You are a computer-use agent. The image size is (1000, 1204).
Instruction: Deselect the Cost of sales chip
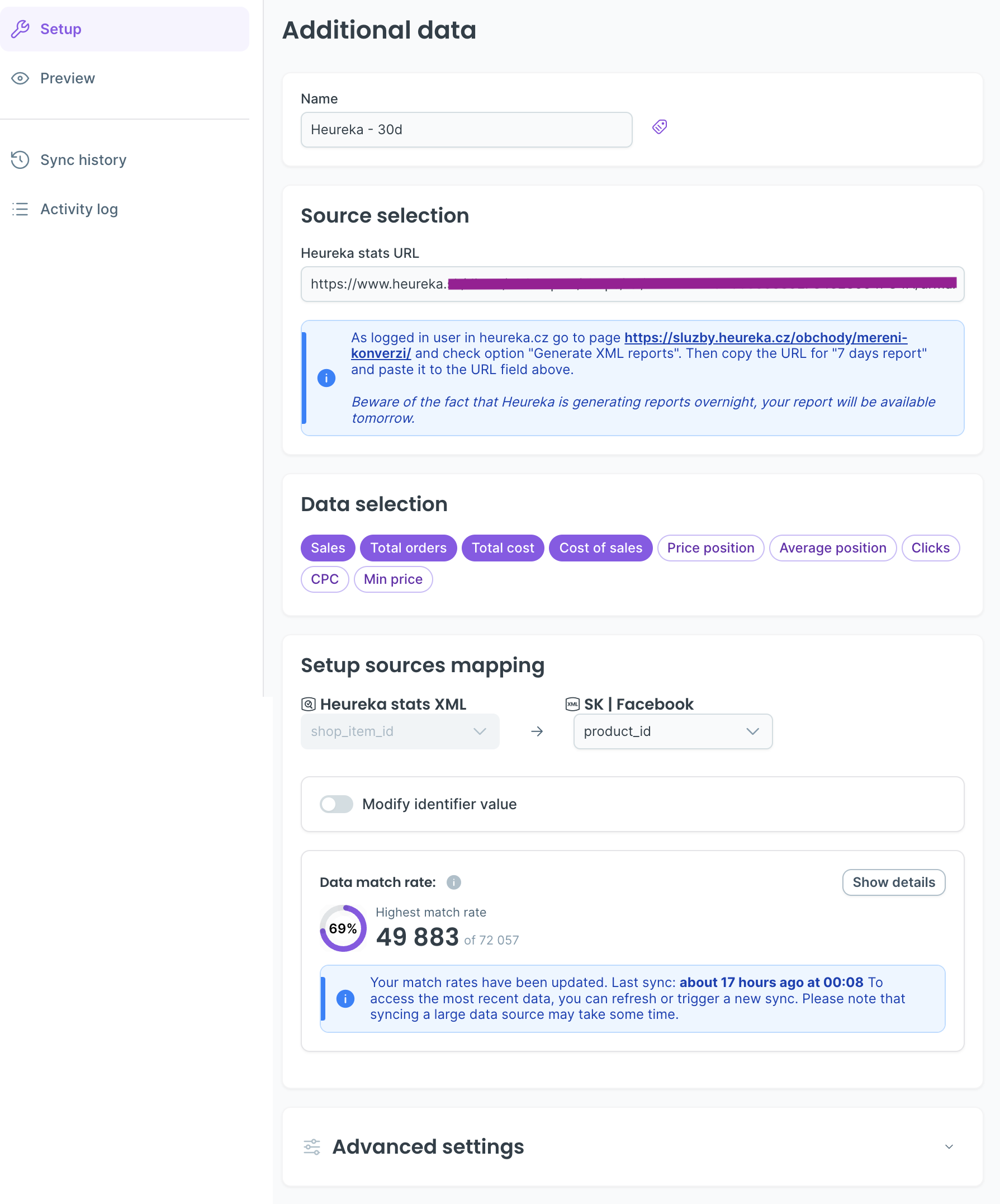click(600, 547)
